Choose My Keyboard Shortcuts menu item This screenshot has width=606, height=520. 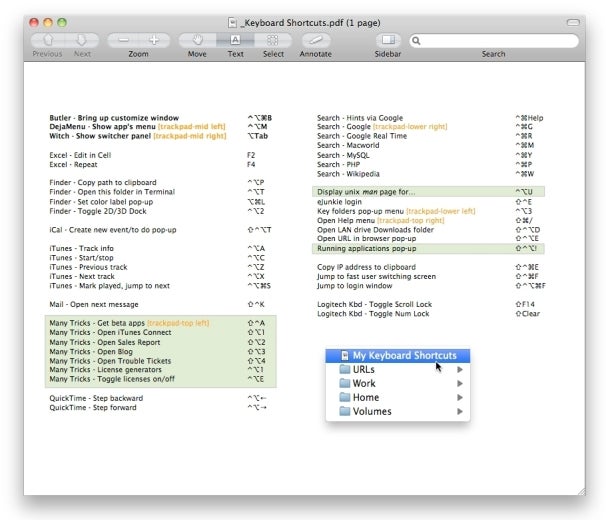click(x=398, y=356)
